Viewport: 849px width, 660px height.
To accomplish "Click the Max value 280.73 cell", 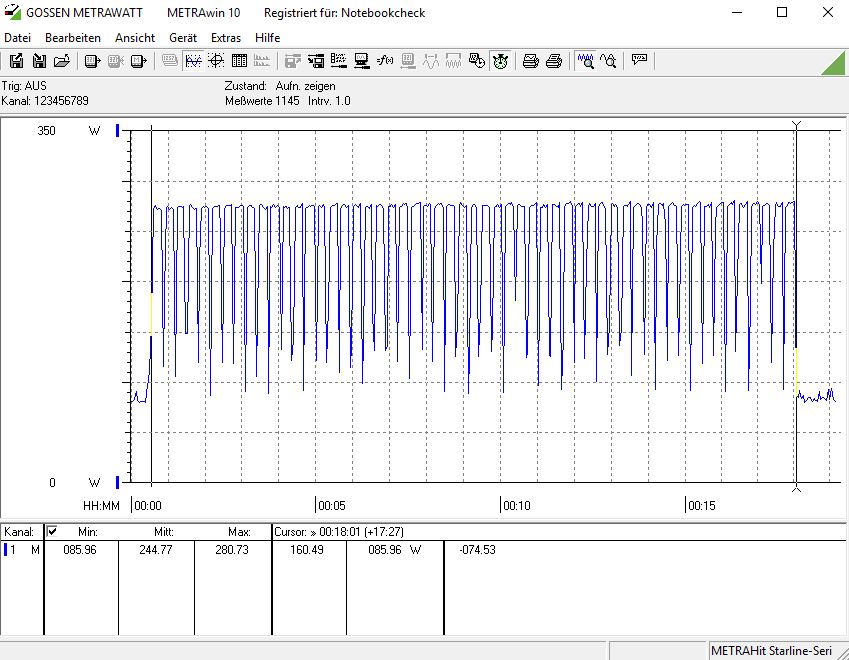I will (x=232, y=550).
